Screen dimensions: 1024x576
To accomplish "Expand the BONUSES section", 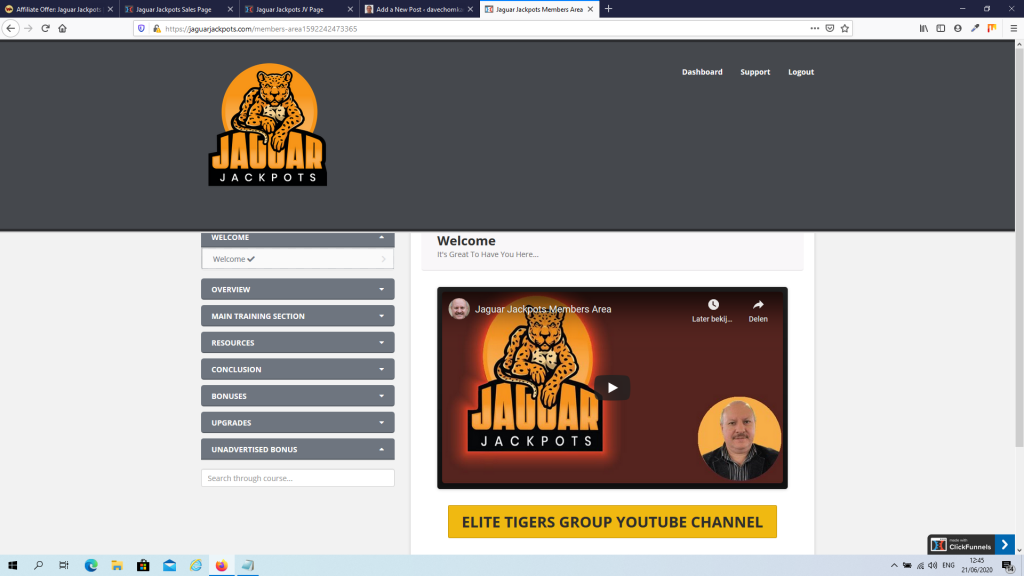I will tap(298, 396).
